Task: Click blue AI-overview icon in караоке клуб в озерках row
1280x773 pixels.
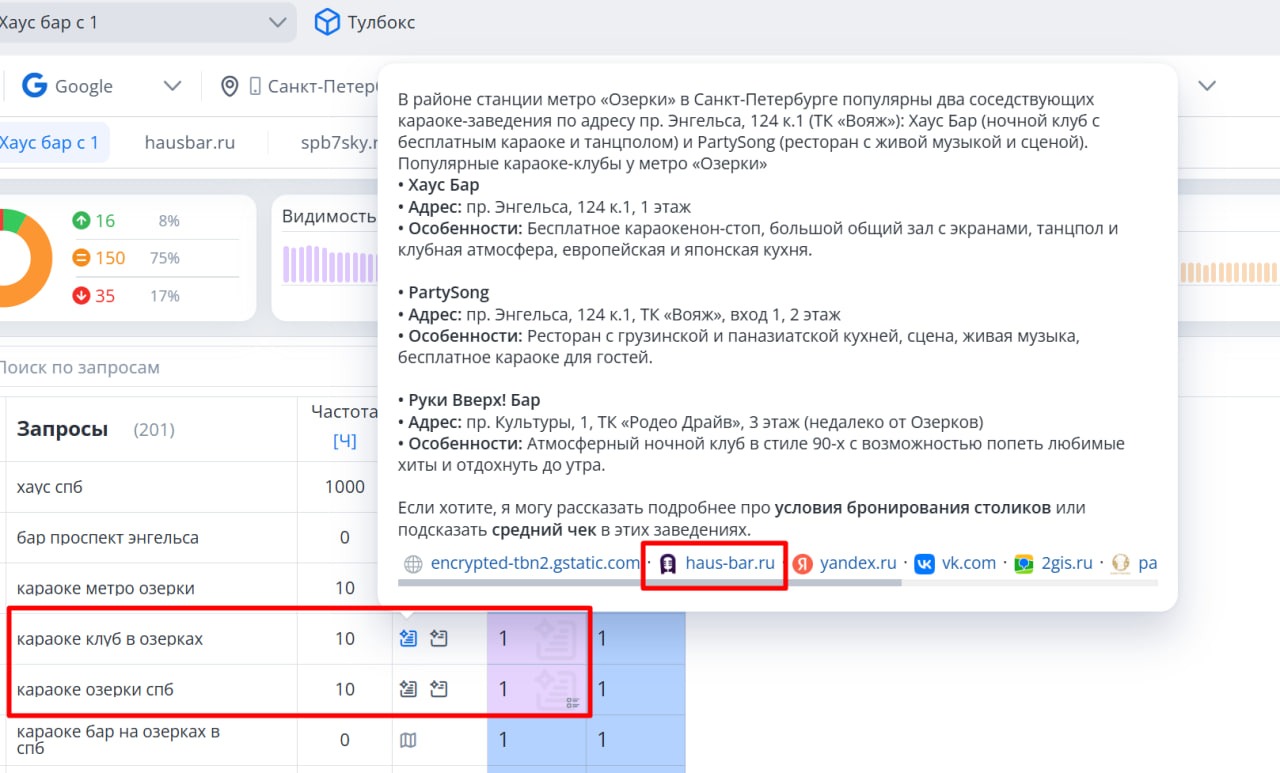Action: [x=408, y=638]
